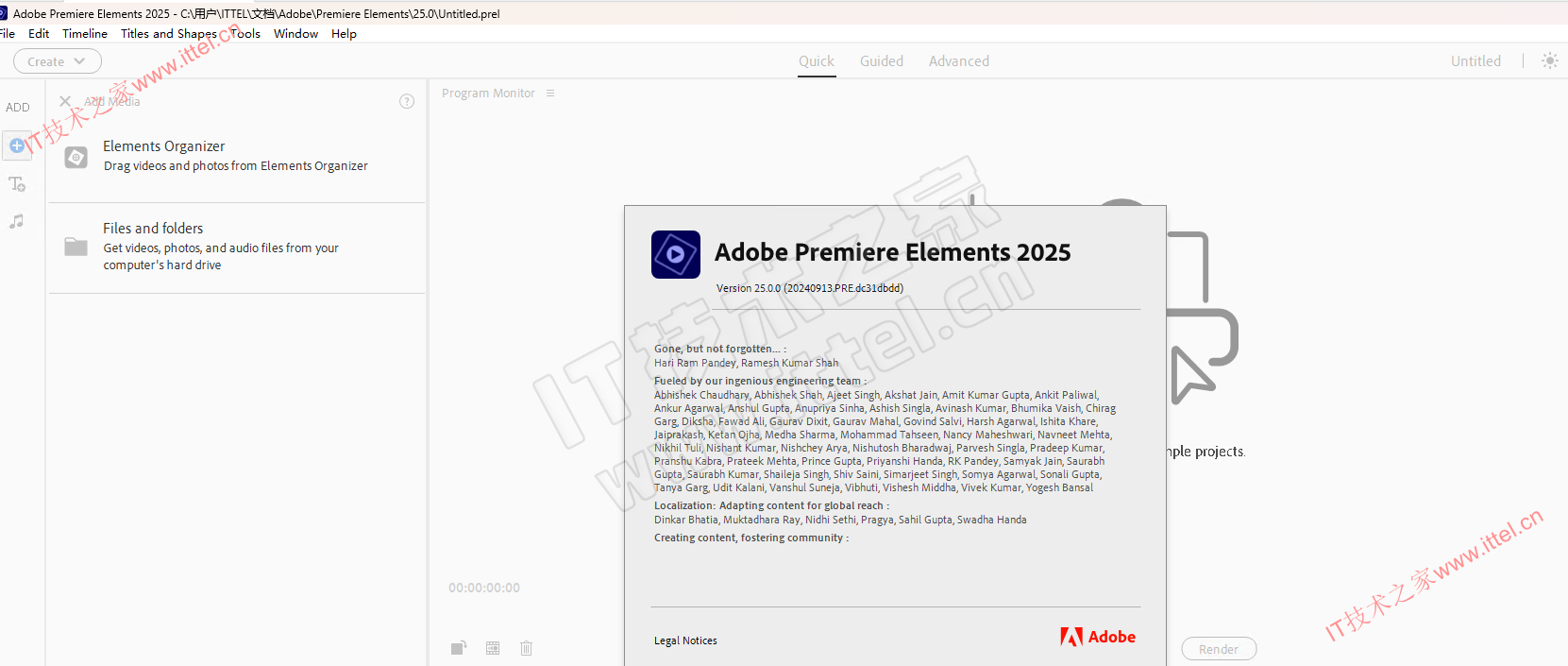This screenshot has width=1568, height=666.
Task: Switch to the Advanced tab
Action: (x=959, y=61)
